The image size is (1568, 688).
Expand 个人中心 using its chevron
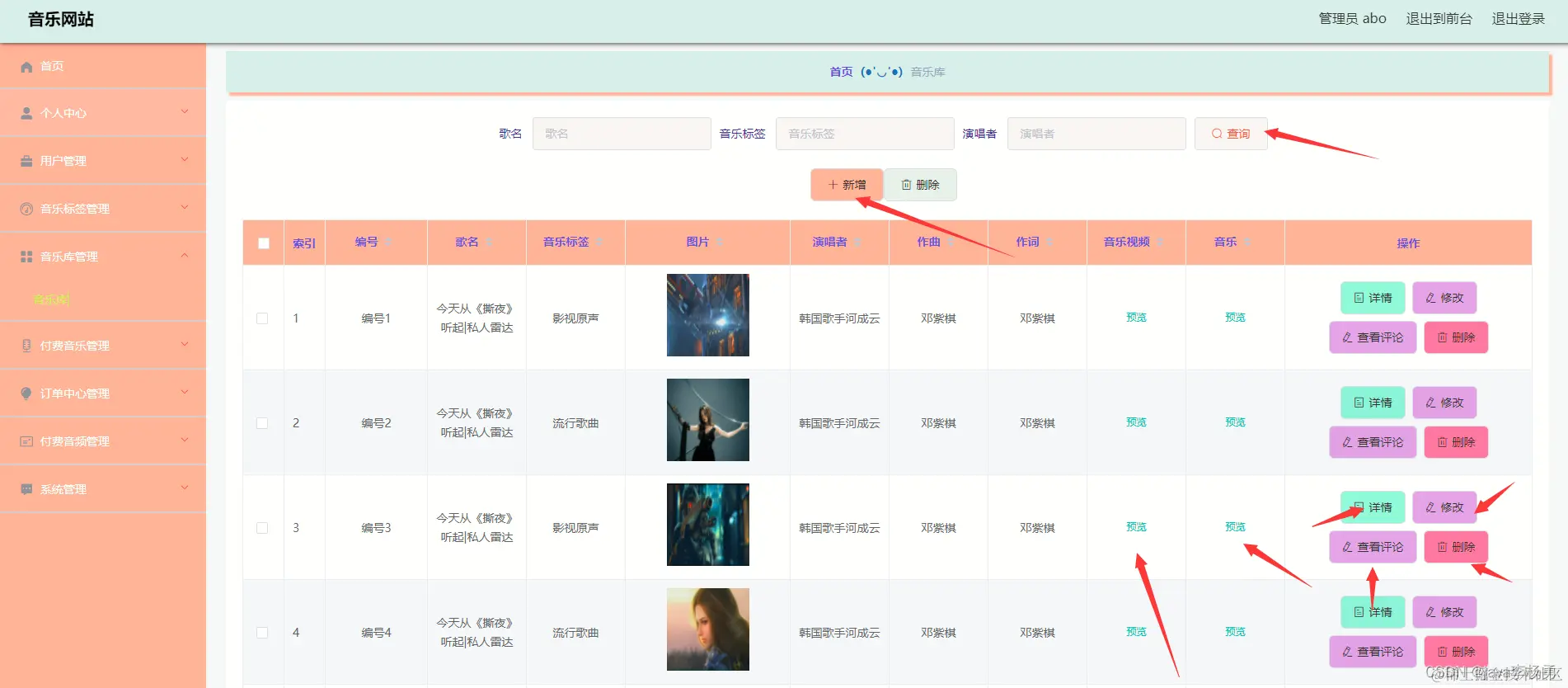point(185,111)
